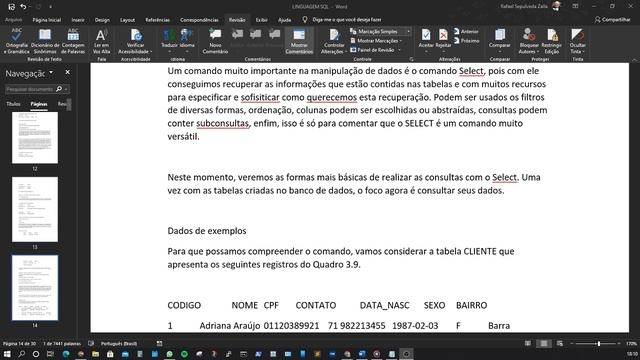
Task: Click the Aceitar change icon
Action: pos(426,35)
